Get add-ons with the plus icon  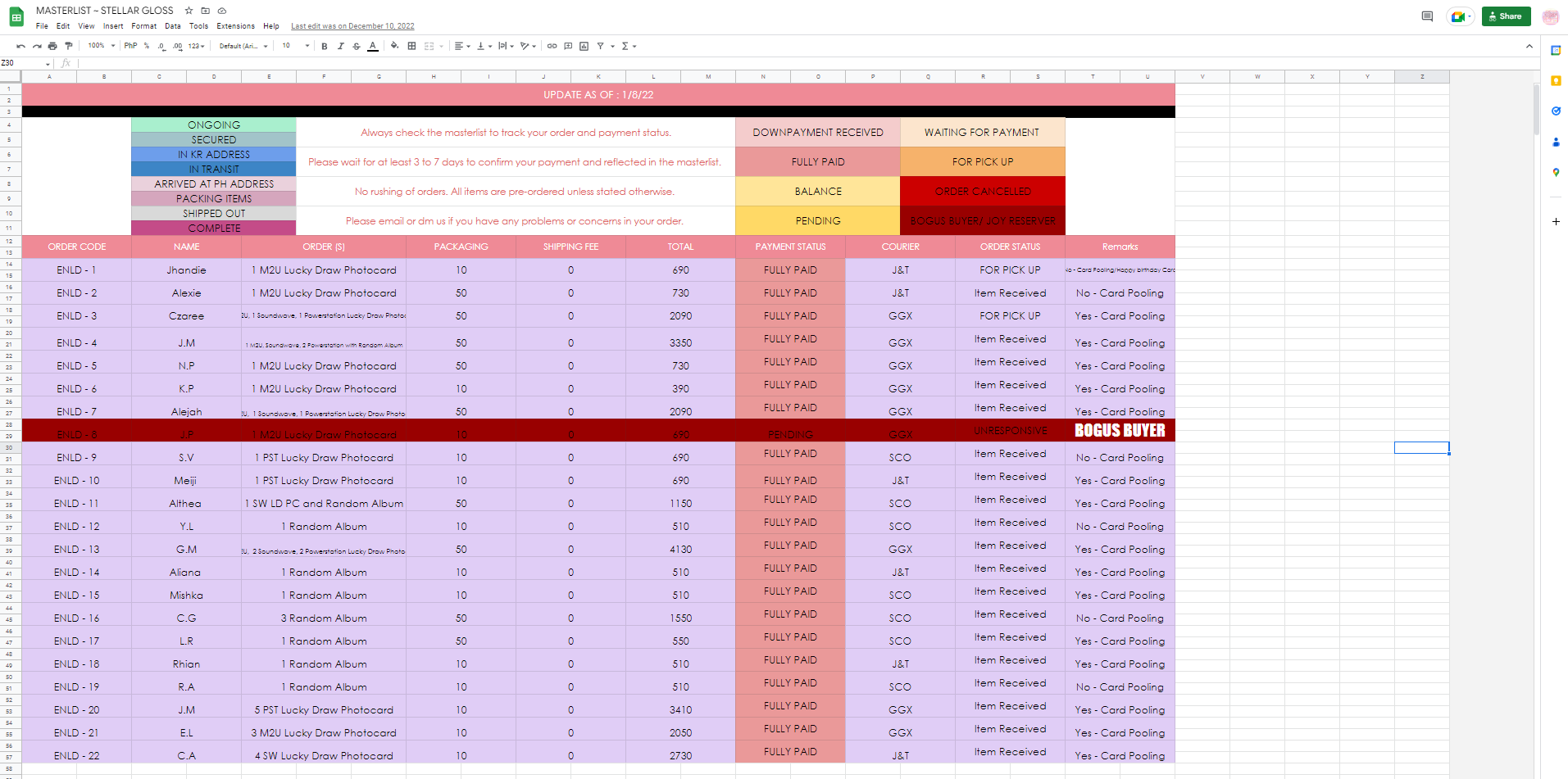pyautogui.click(x=1556, y=221)
